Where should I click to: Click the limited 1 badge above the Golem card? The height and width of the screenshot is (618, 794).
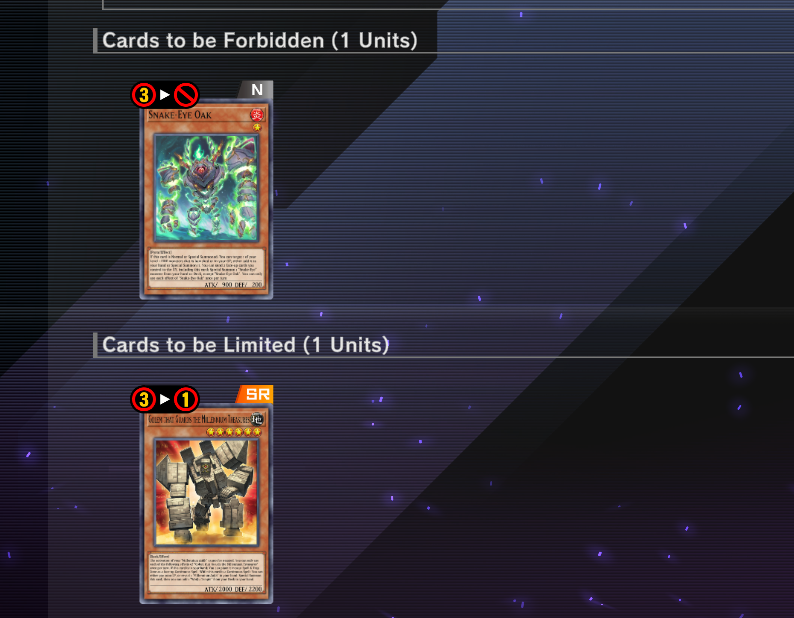(186, 400)
